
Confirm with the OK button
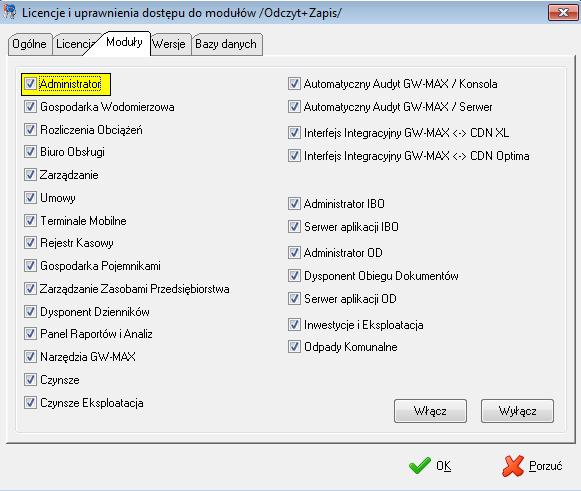click(x=431, y=466)
